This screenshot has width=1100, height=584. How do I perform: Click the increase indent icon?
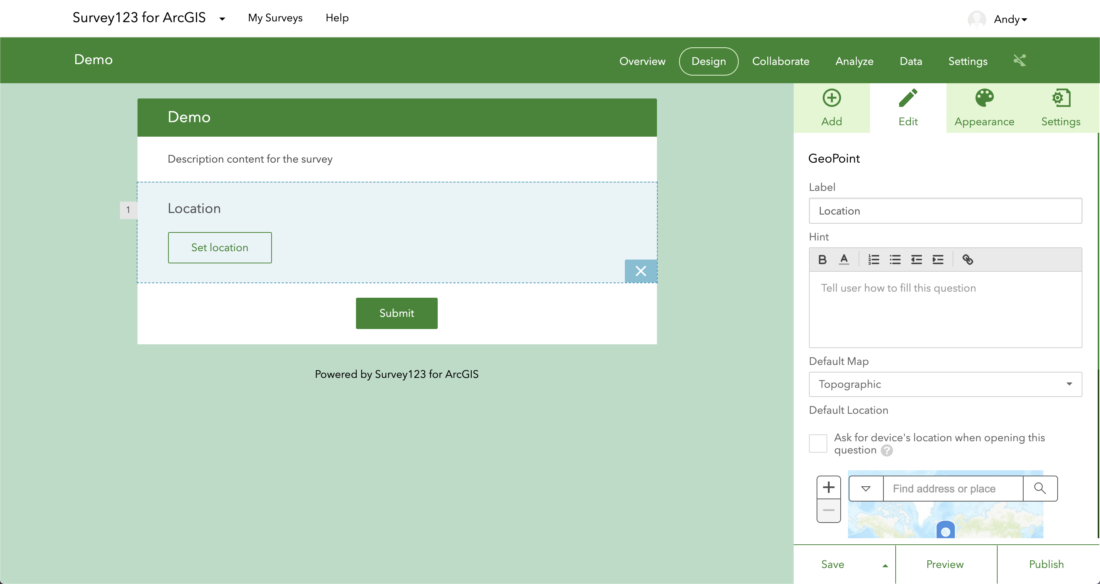(x=938, y=260)
